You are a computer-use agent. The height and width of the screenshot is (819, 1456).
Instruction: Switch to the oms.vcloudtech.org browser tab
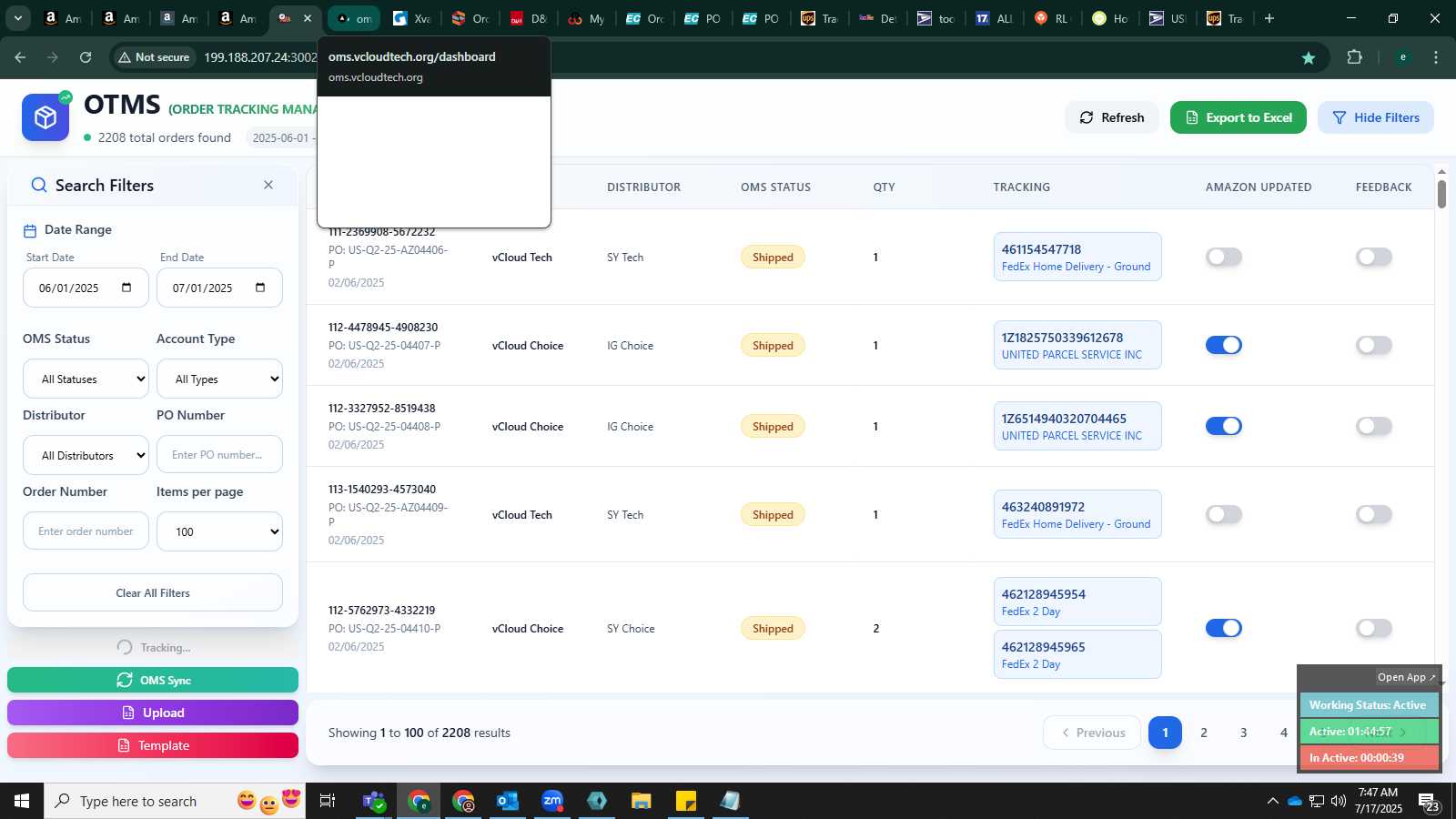pos(353,18)
